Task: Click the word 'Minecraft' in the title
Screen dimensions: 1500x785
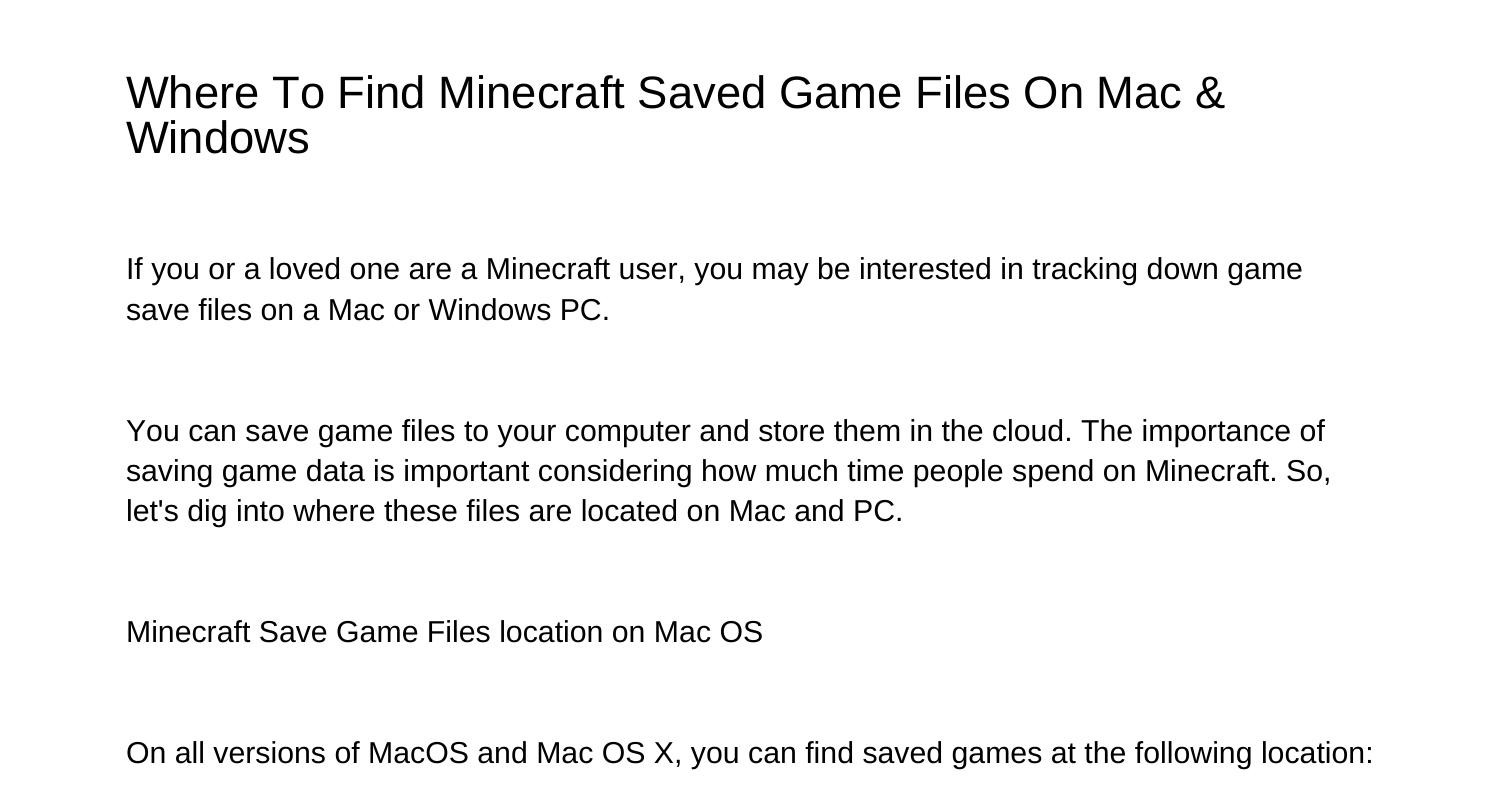Action: 532,94
